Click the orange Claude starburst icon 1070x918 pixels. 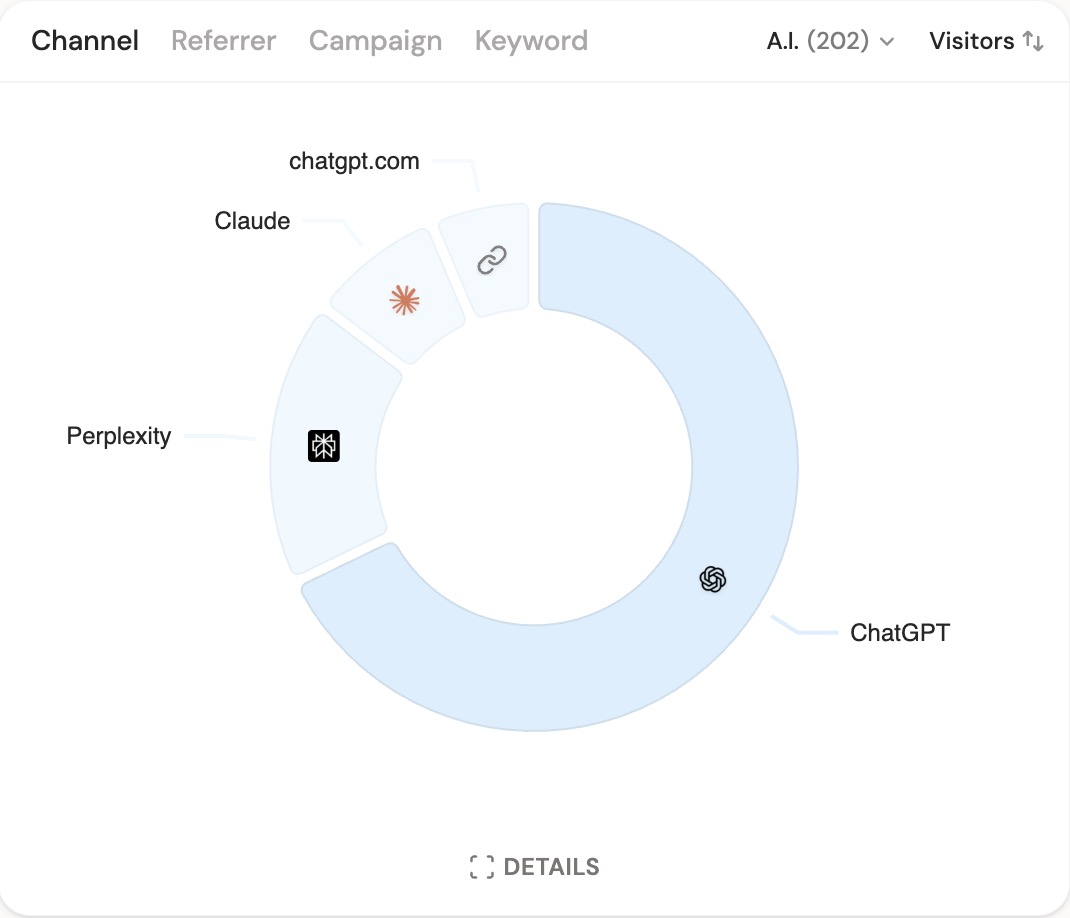(x=404, y=300)
